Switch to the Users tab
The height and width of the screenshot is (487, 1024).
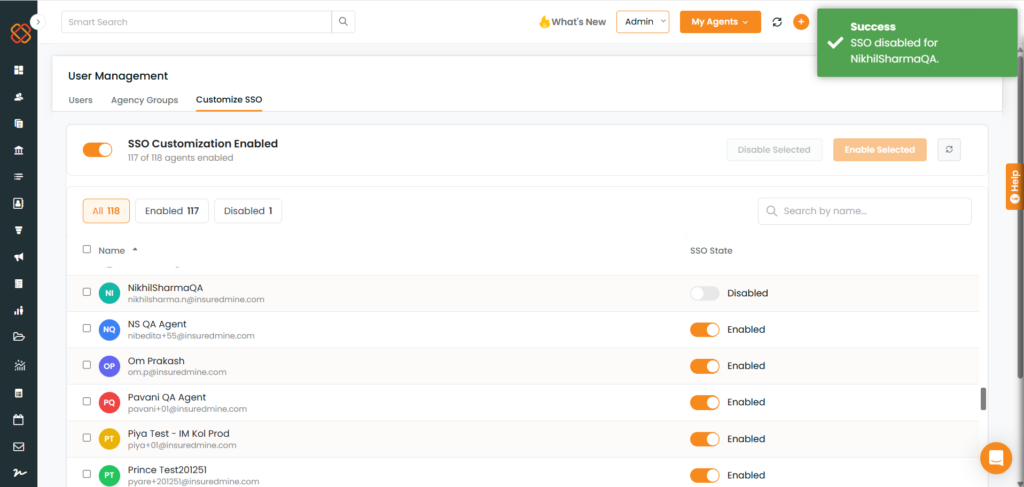80,100
